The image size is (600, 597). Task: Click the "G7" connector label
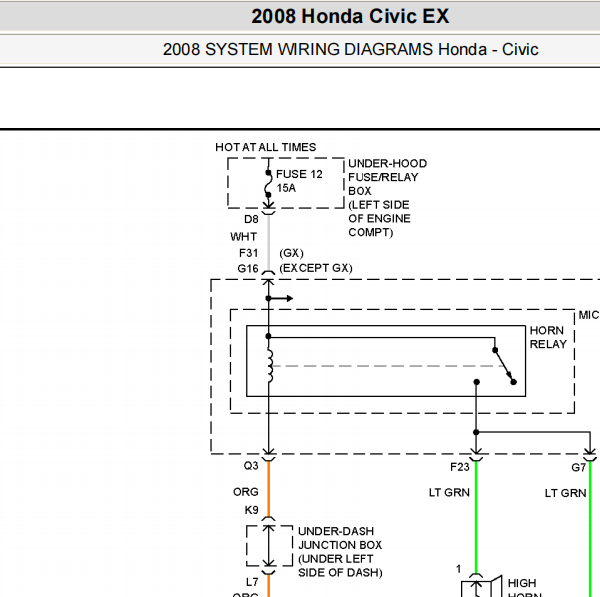coord(579,467)
